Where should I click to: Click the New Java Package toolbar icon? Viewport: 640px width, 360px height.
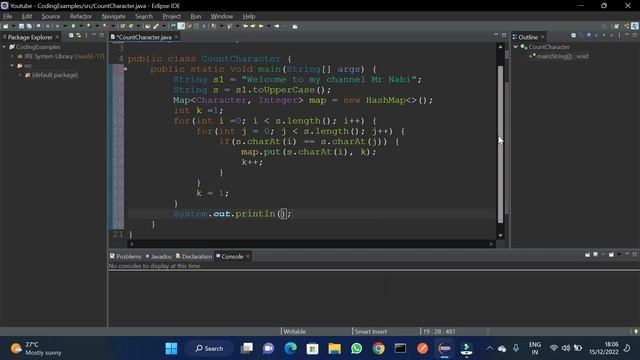(x=122, y=26)
